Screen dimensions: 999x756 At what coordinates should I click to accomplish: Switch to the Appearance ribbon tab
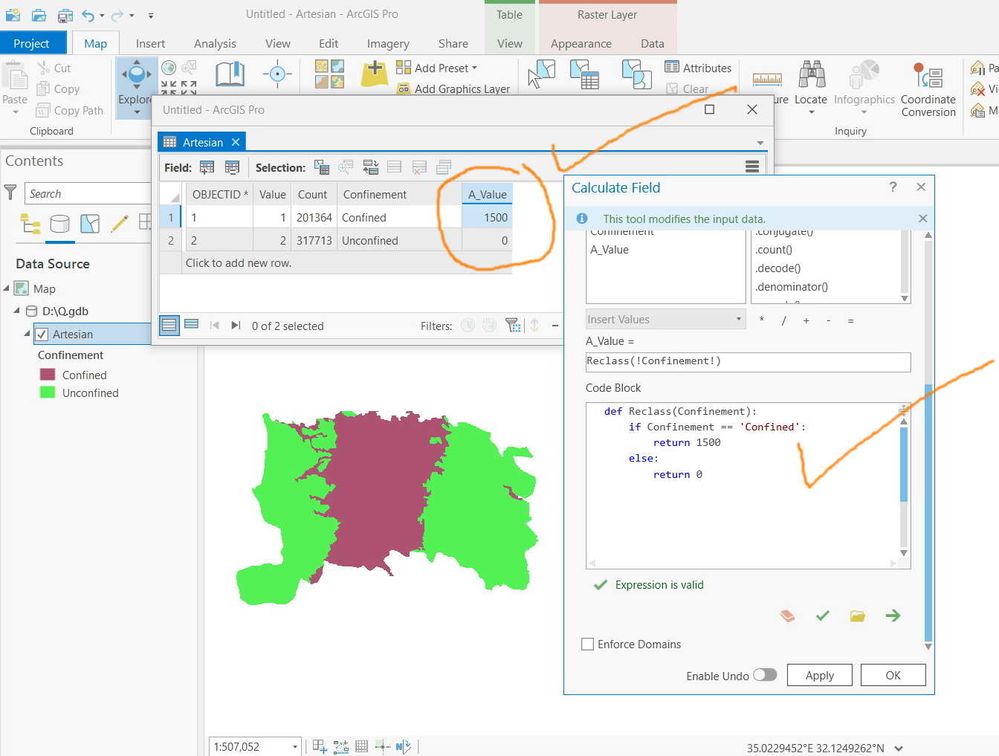click(x=580, y=43)
